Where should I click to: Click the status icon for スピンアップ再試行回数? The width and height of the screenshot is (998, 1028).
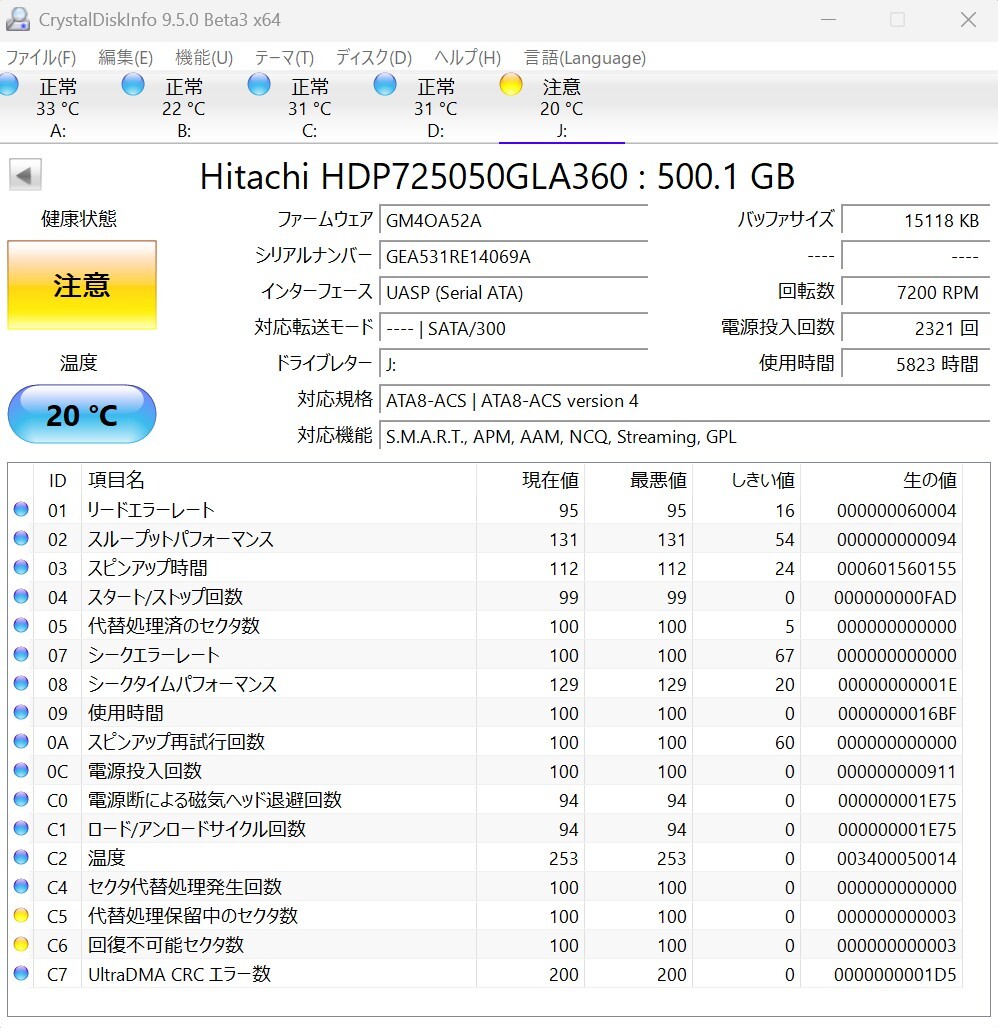click(x=21, y=741)
